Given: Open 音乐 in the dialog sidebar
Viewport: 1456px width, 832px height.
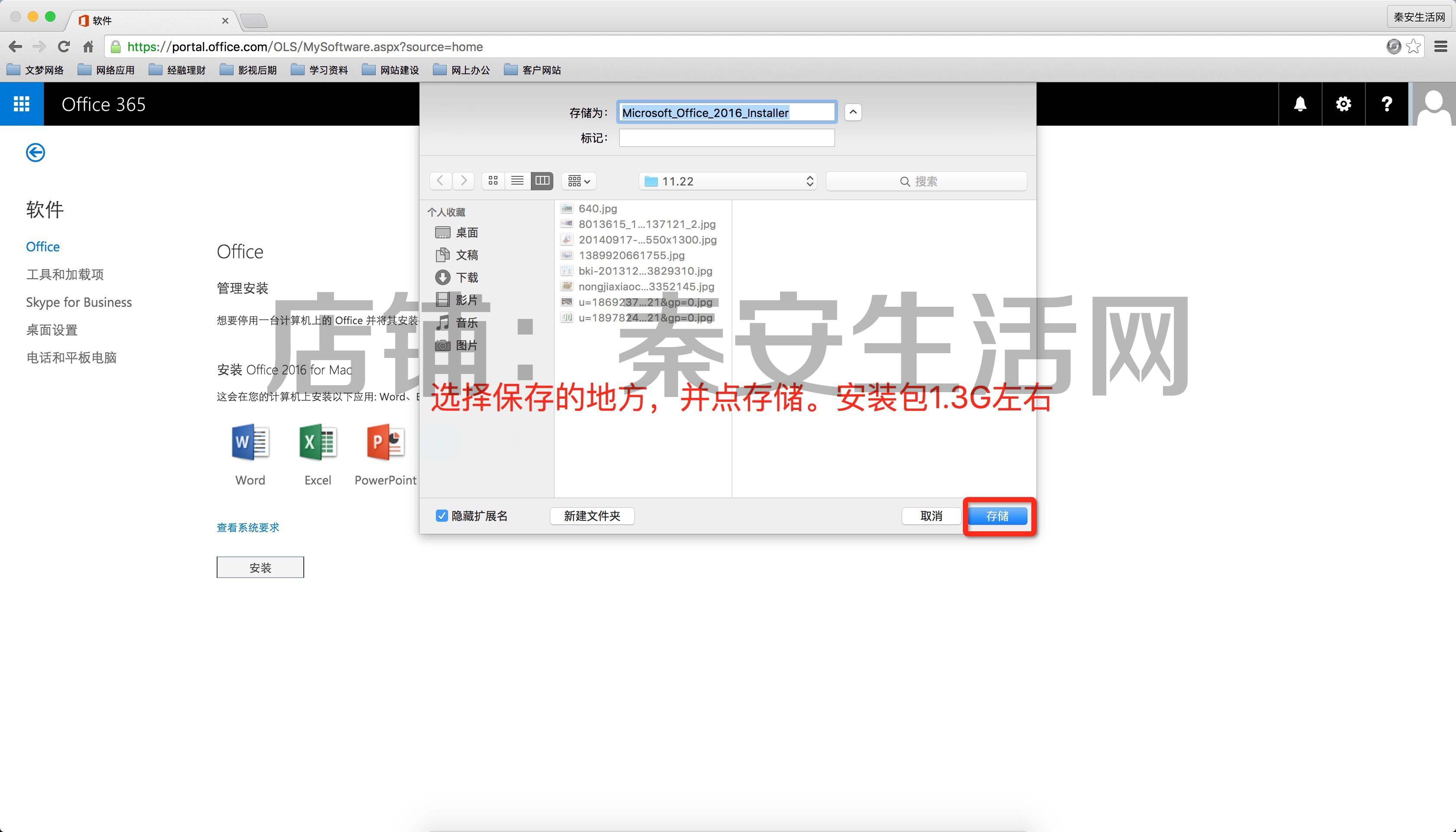Looking at the screenshot, I should [x=457, y=323].
